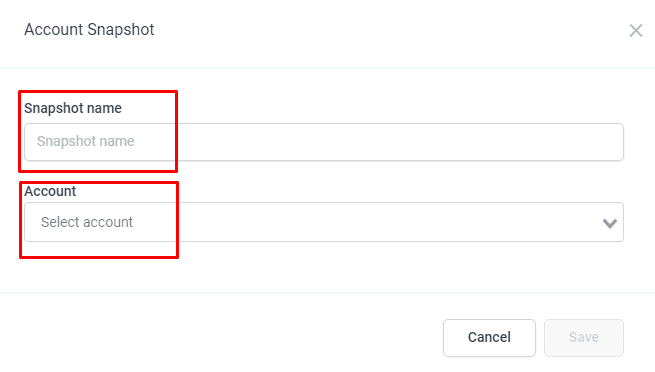Save the account snapshot
The height and width of the screenshot is (372, 655).
coord(584,338)
